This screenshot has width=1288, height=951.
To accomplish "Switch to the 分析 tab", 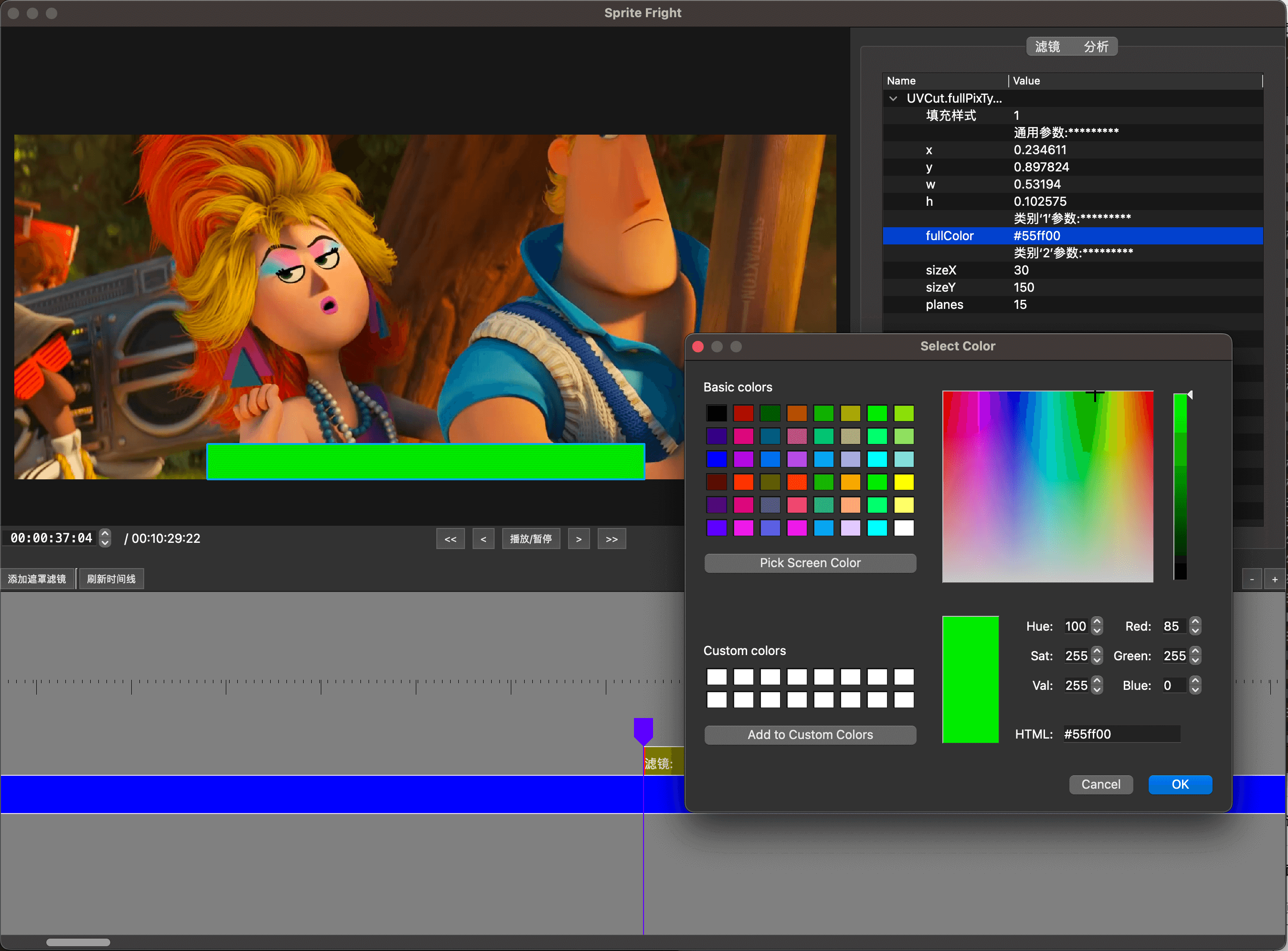I will (1096, 47).
